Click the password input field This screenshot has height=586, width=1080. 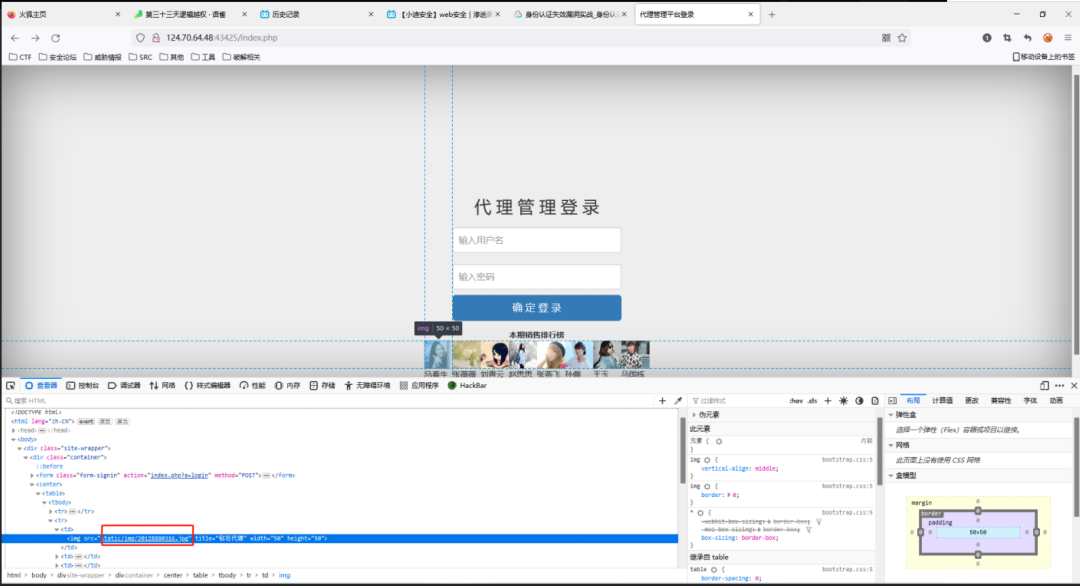coord(537,277)
